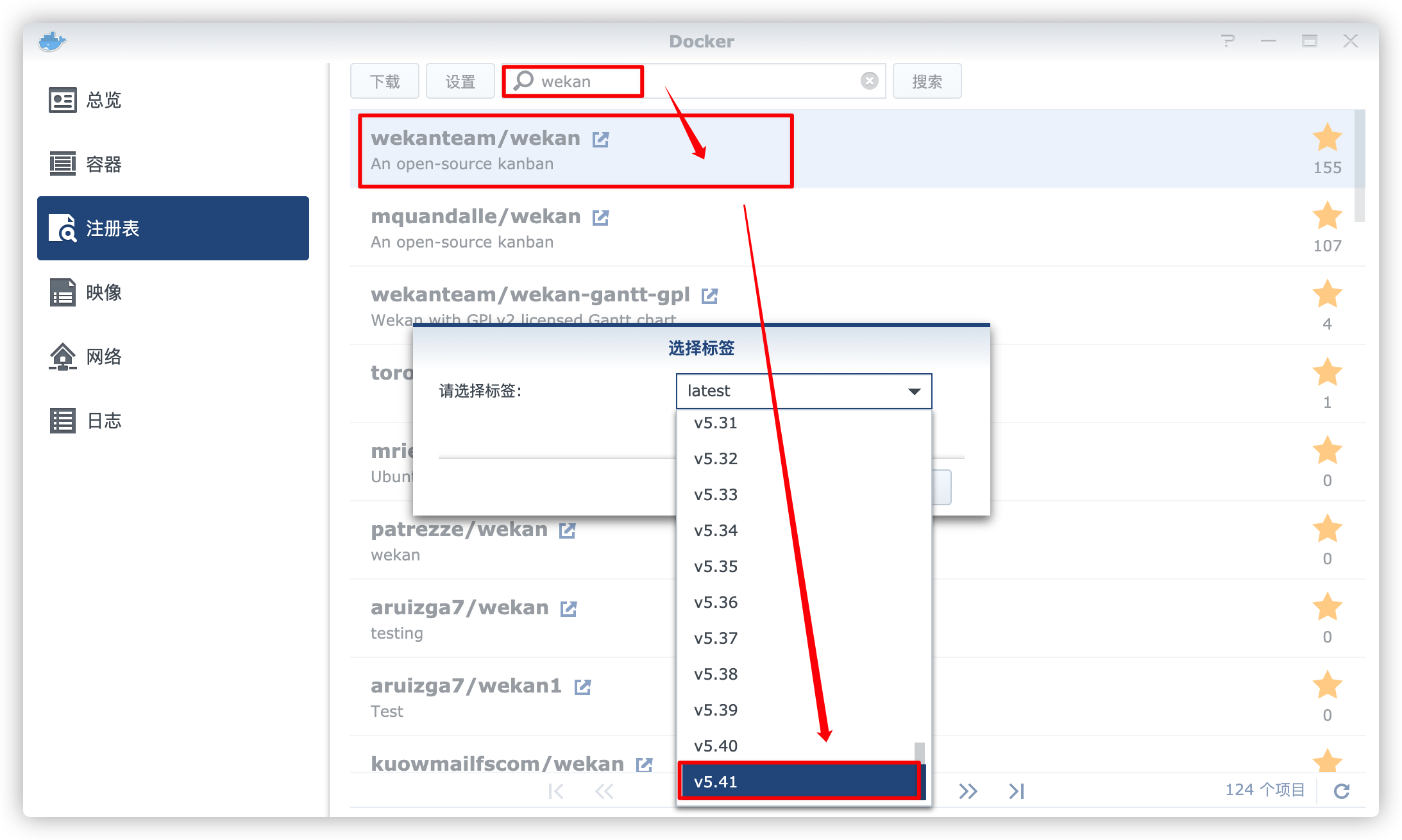Click the refresh icon in footer
The width and height of the screenshot is (1402, 840).
(x=1342, y=791)
